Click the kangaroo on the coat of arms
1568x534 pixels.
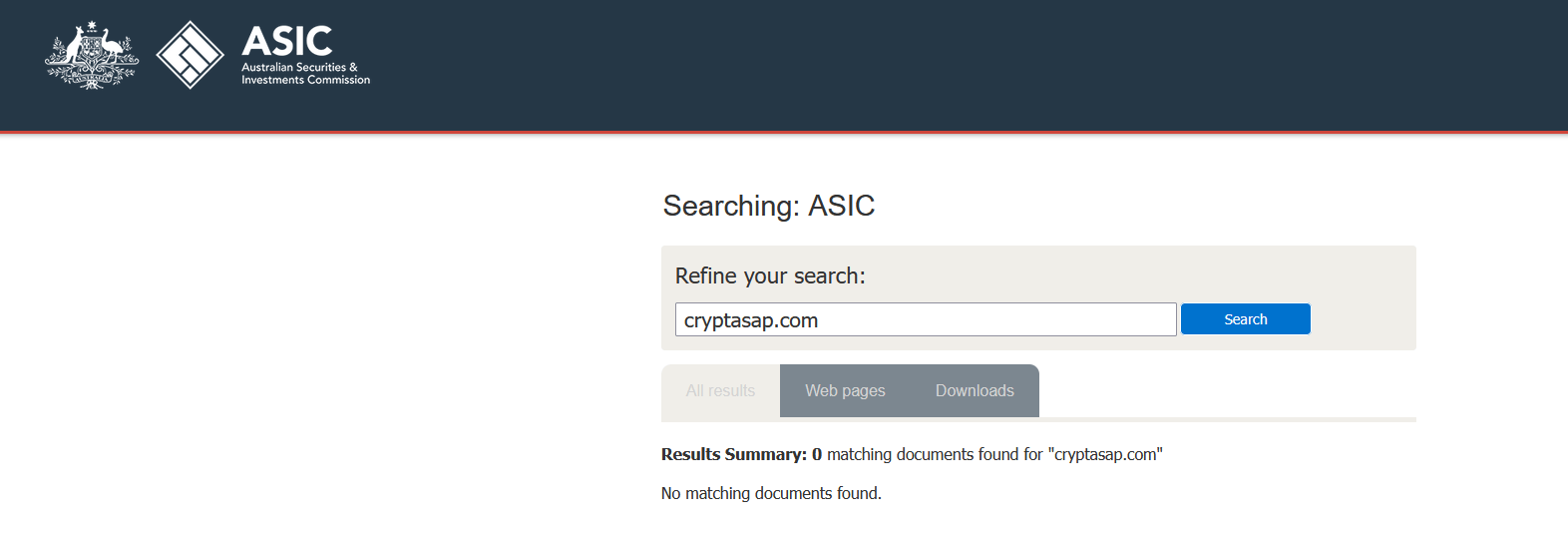coord(71,48)
